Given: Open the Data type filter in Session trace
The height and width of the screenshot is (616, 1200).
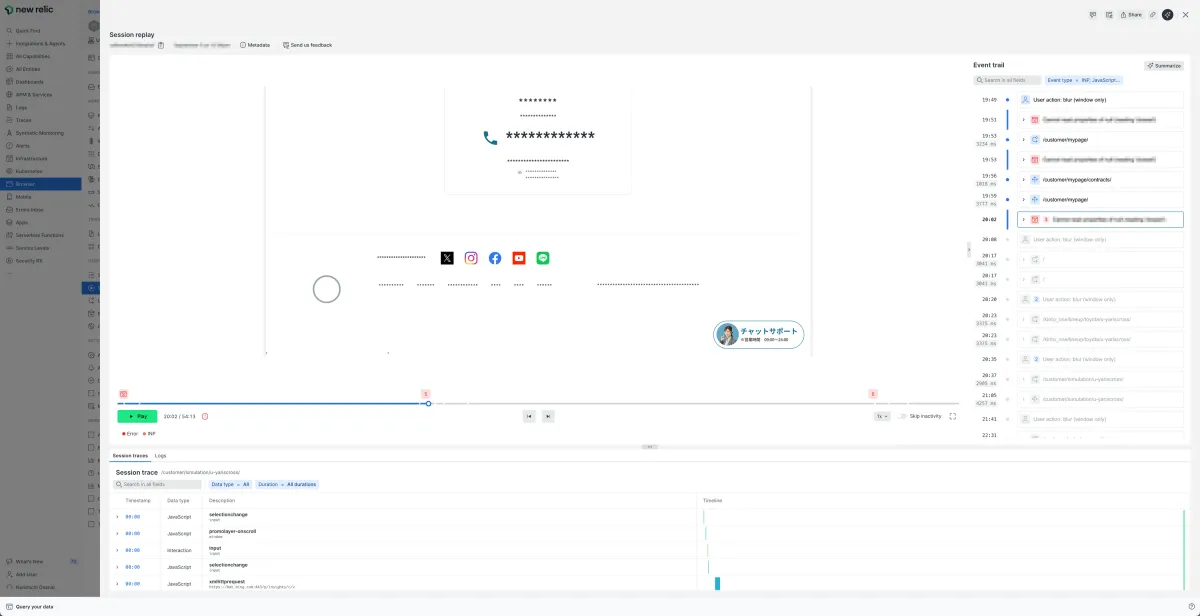Looking at the screenshot, I should click(x=230, y=484).
